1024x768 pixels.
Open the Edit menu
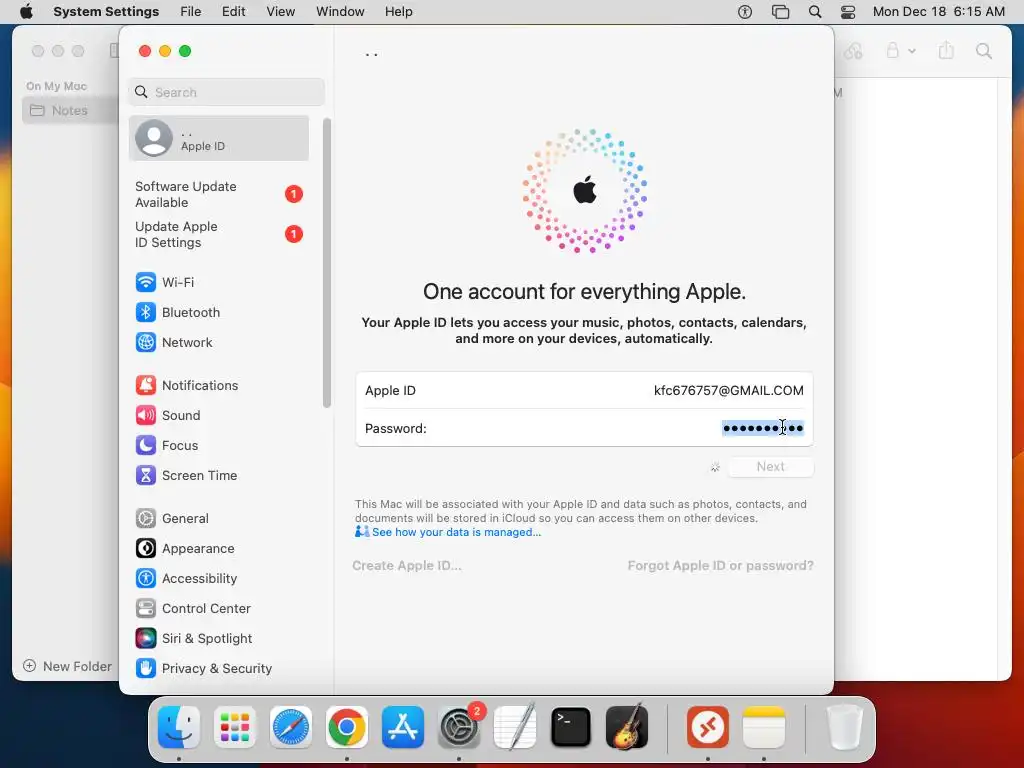[x=233, y=12]
